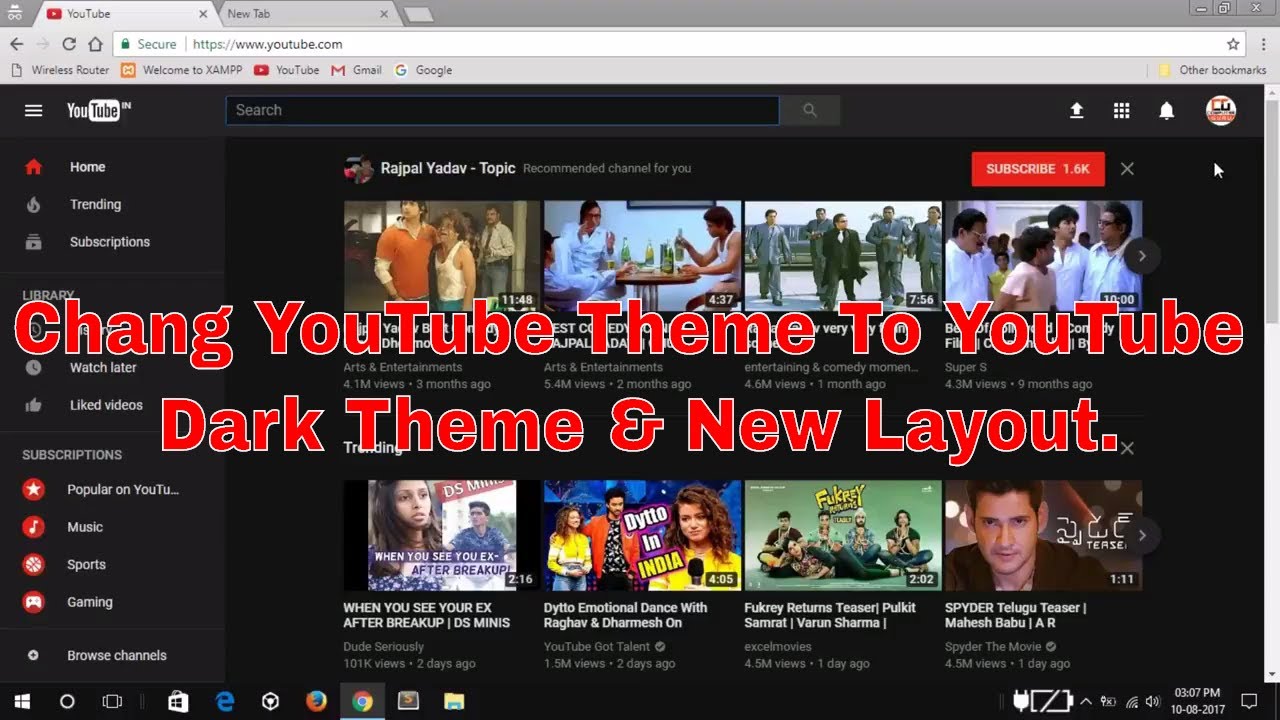The image size is (1280, 720).
Task: Click the Sports channel icon
Action: coord(34,564)
